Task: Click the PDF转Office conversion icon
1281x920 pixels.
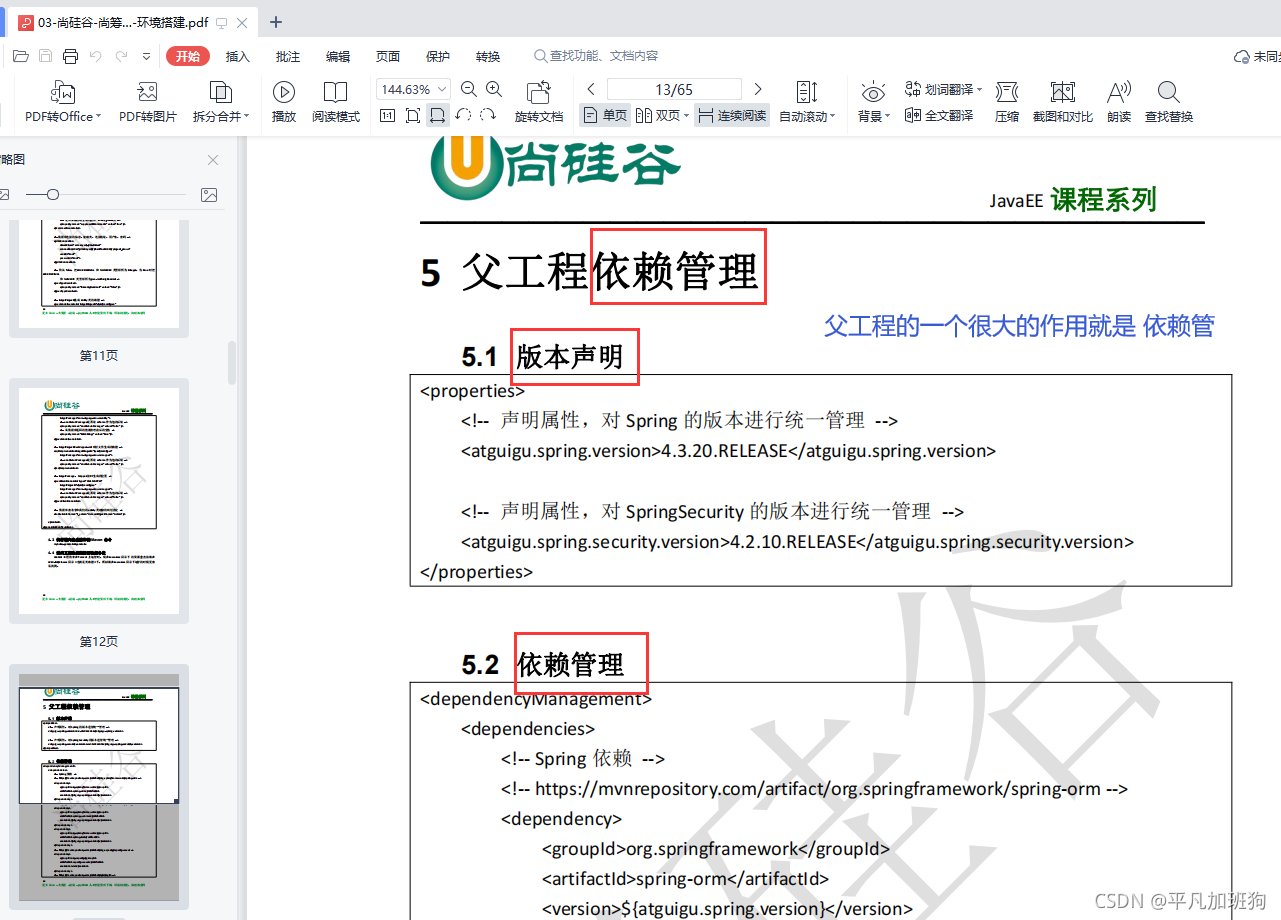Action: point(63,93)
